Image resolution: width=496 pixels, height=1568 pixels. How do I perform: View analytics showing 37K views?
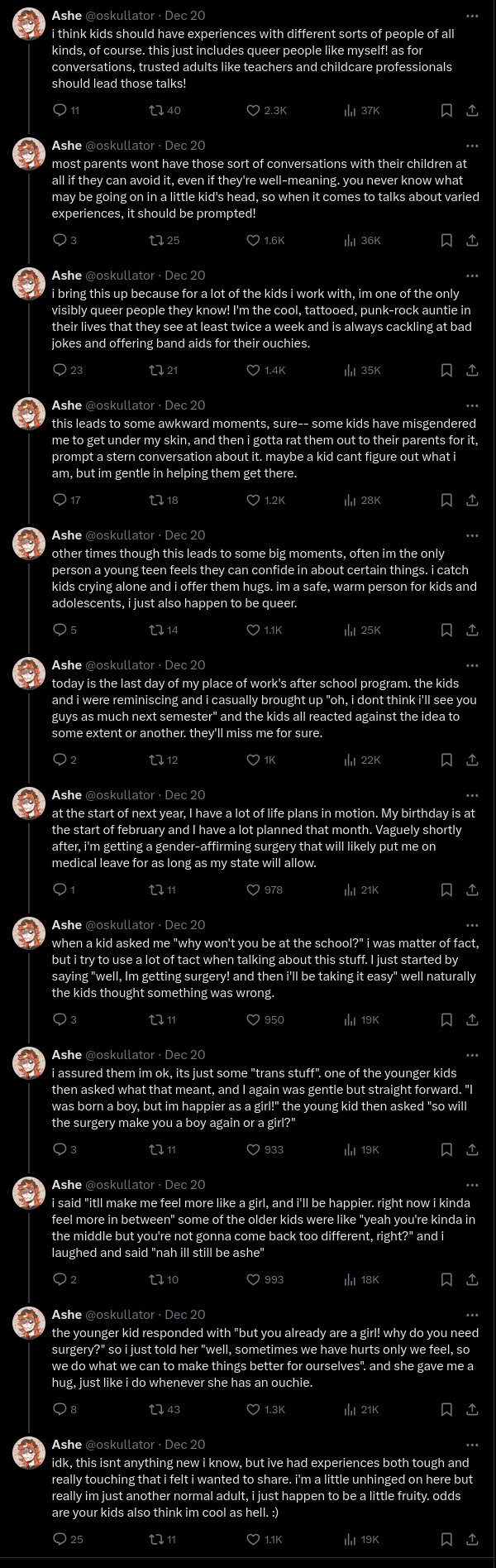click(x=350, y=110)
